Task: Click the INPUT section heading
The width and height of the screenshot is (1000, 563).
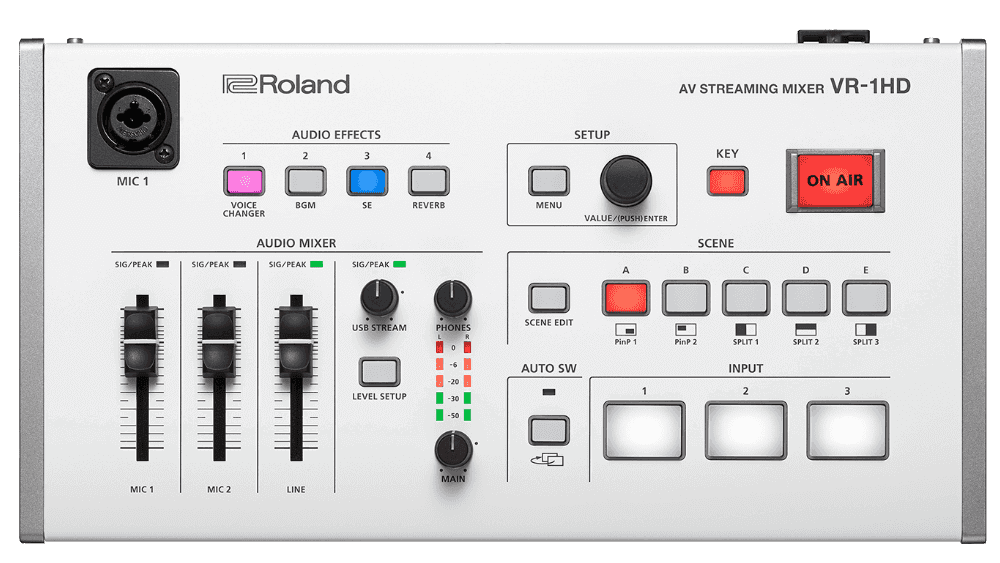Action: [x=746, y=368]
